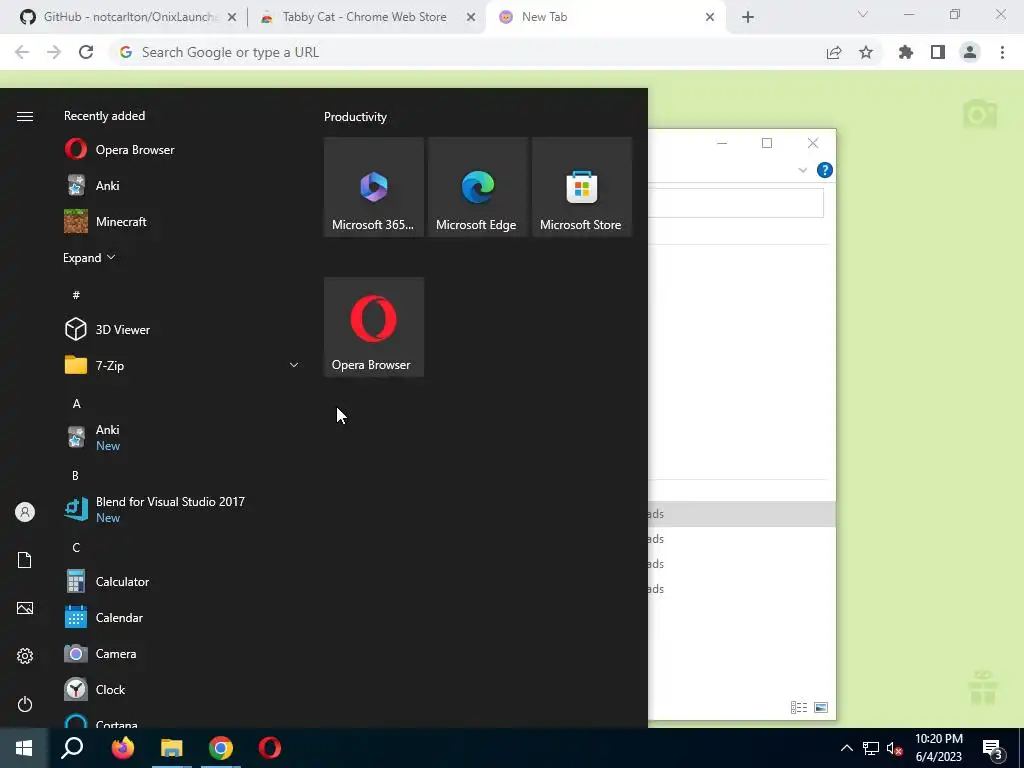Open Opera from the taskbar

point(270,748)
